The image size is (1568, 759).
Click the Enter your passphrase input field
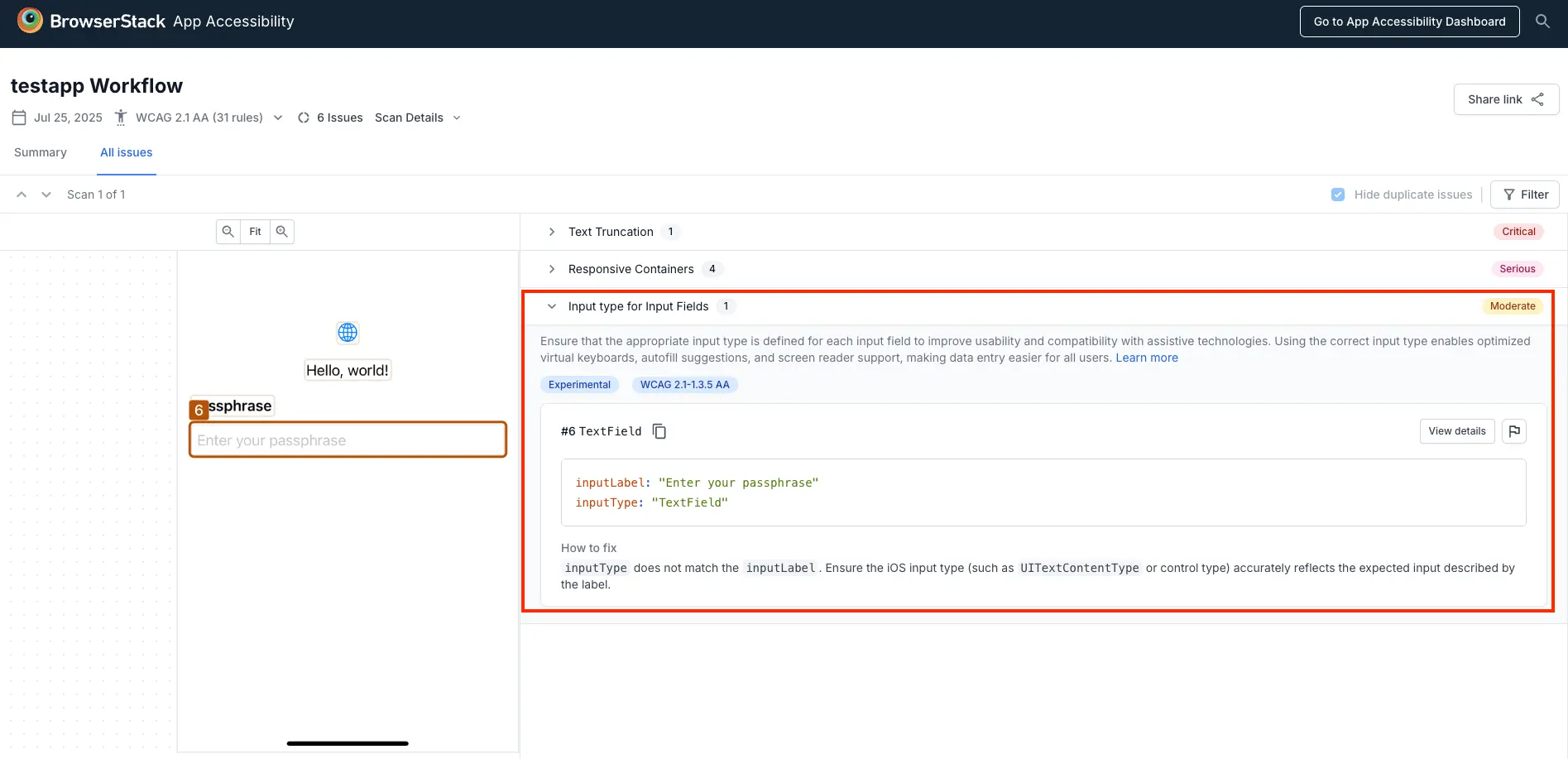point(348,440)
